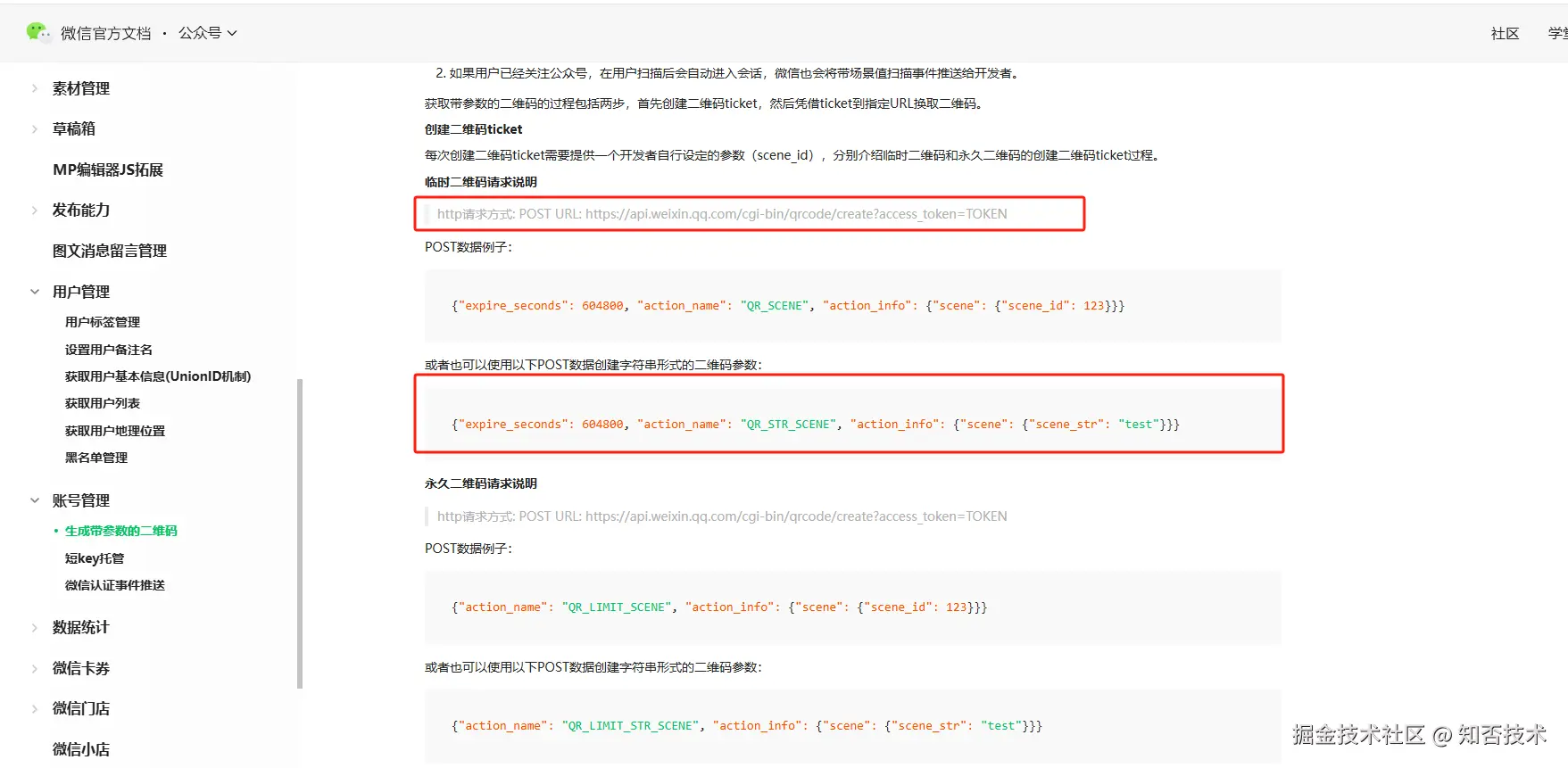Open the 公众号 dropdown
Viewport: 1568px width, 768px height.
coord(207,33)
